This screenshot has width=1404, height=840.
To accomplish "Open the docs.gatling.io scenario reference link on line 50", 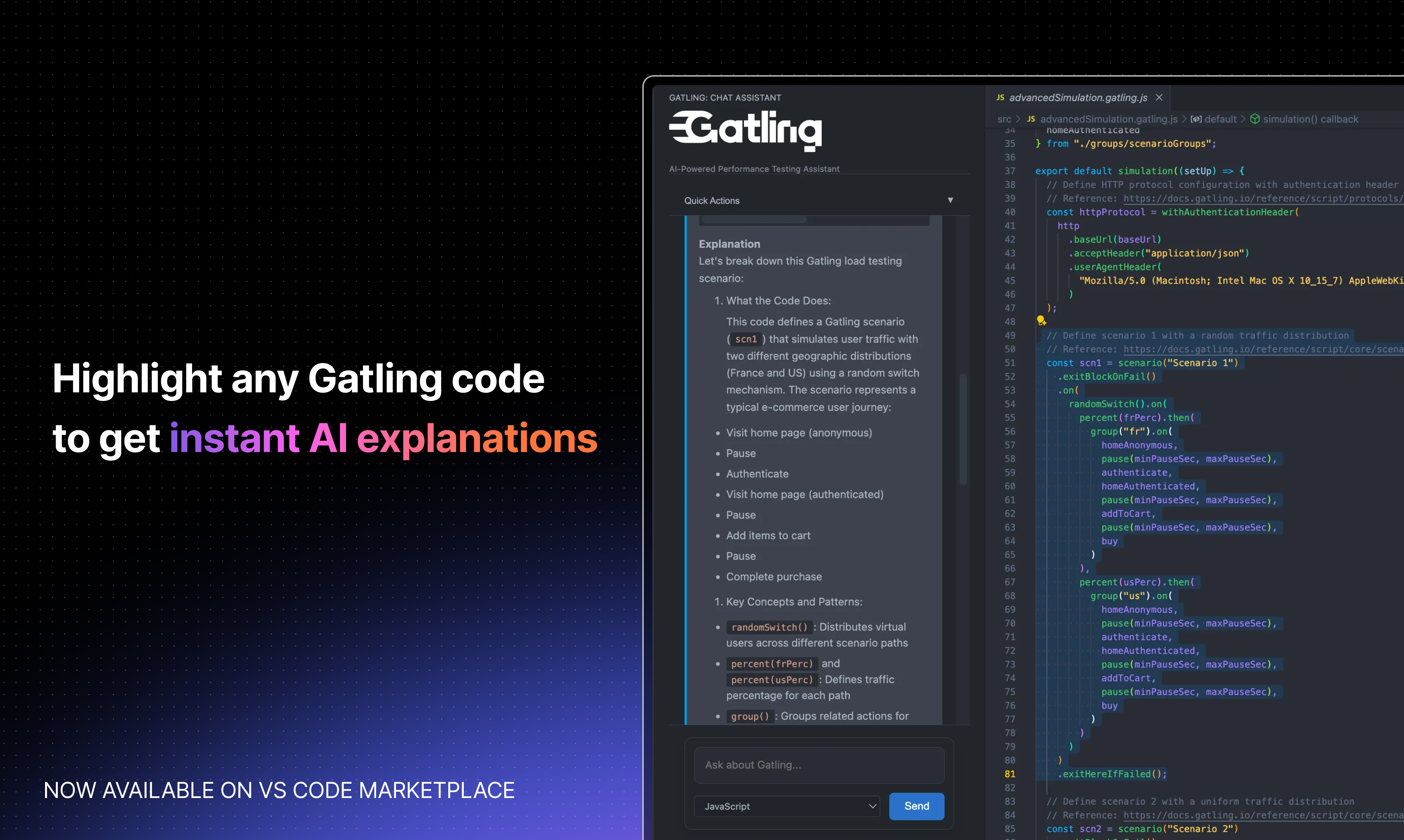I will [1263, 349].
